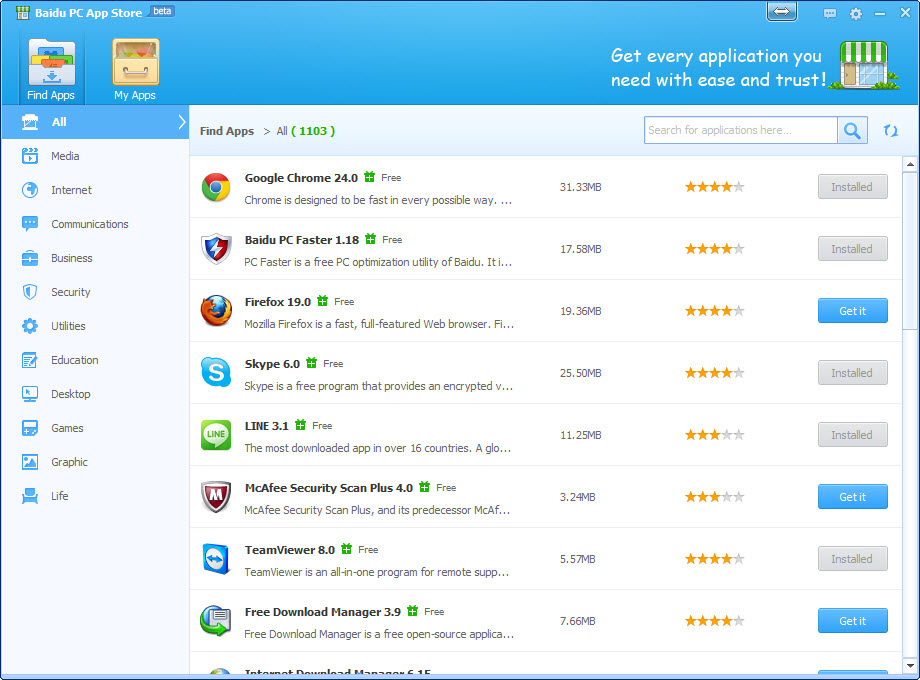Click the scrollbar up arrow
The width and height of the screenshot is (920, 680).
coord(910,164)
